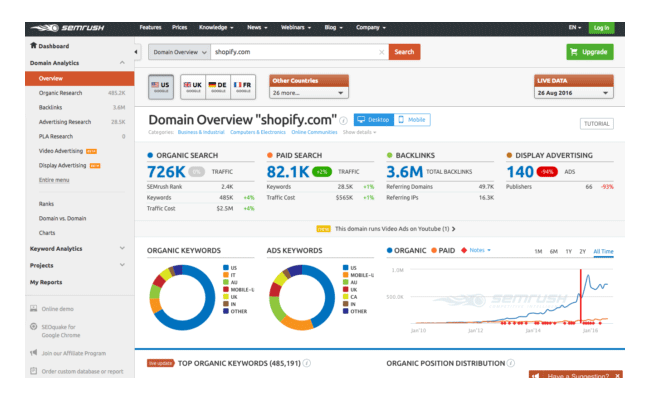The height and width of the screenshot is (400, 650).
Task: Open the Live Data date dropdown
Action: click(574, 93)
